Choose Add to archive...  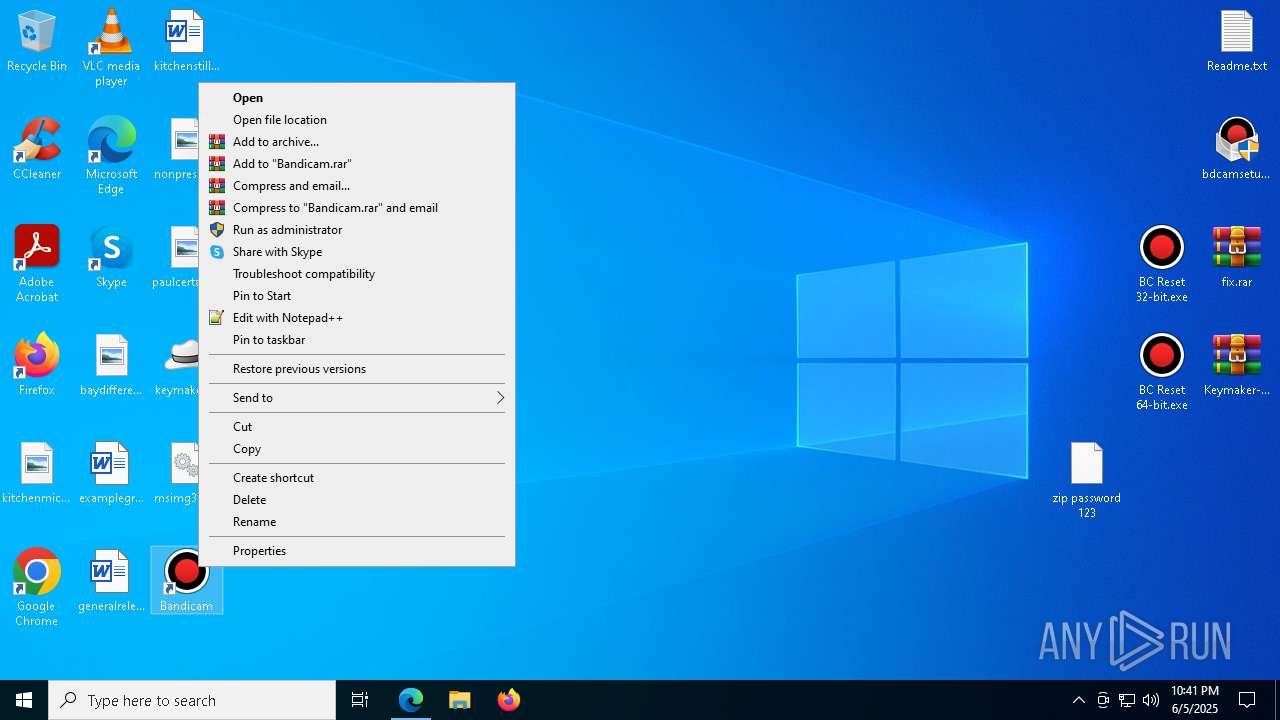point(357,142)
